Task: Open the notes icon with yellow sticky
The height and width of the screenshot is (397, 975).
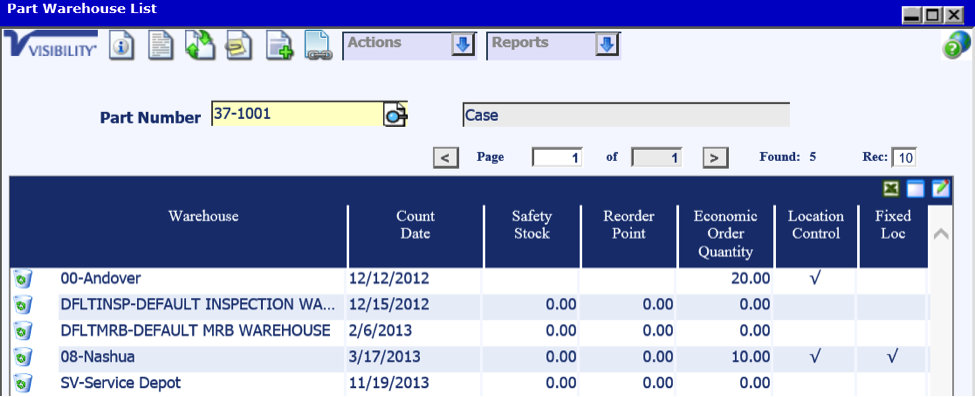Action: 239,45
